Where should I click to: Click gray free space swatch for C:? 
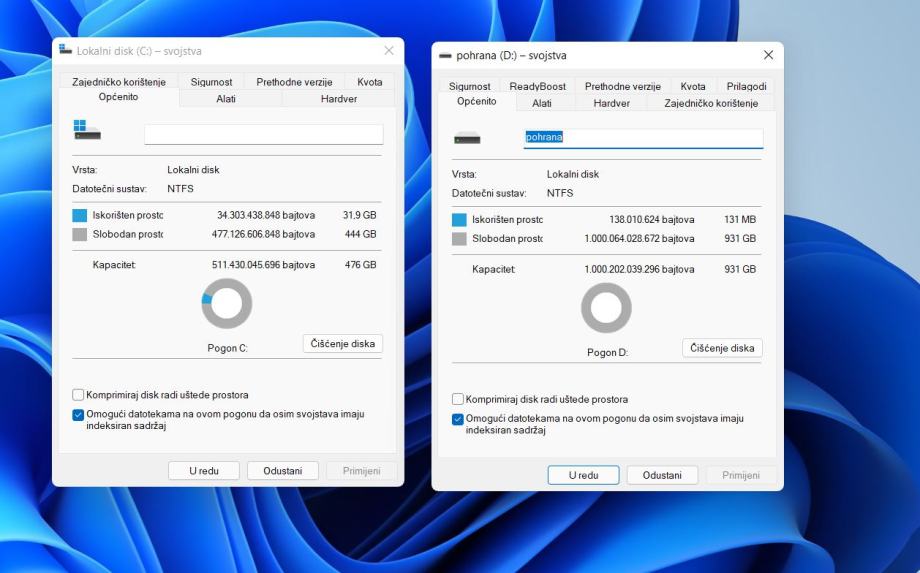79,235
